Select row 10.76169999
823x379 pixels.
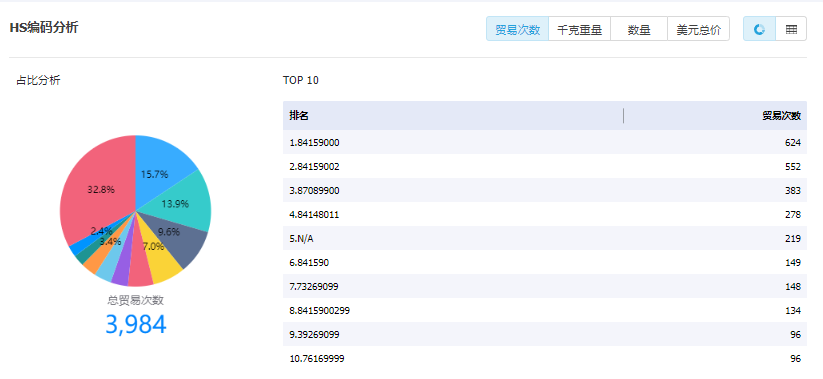[x=545, y=359]
